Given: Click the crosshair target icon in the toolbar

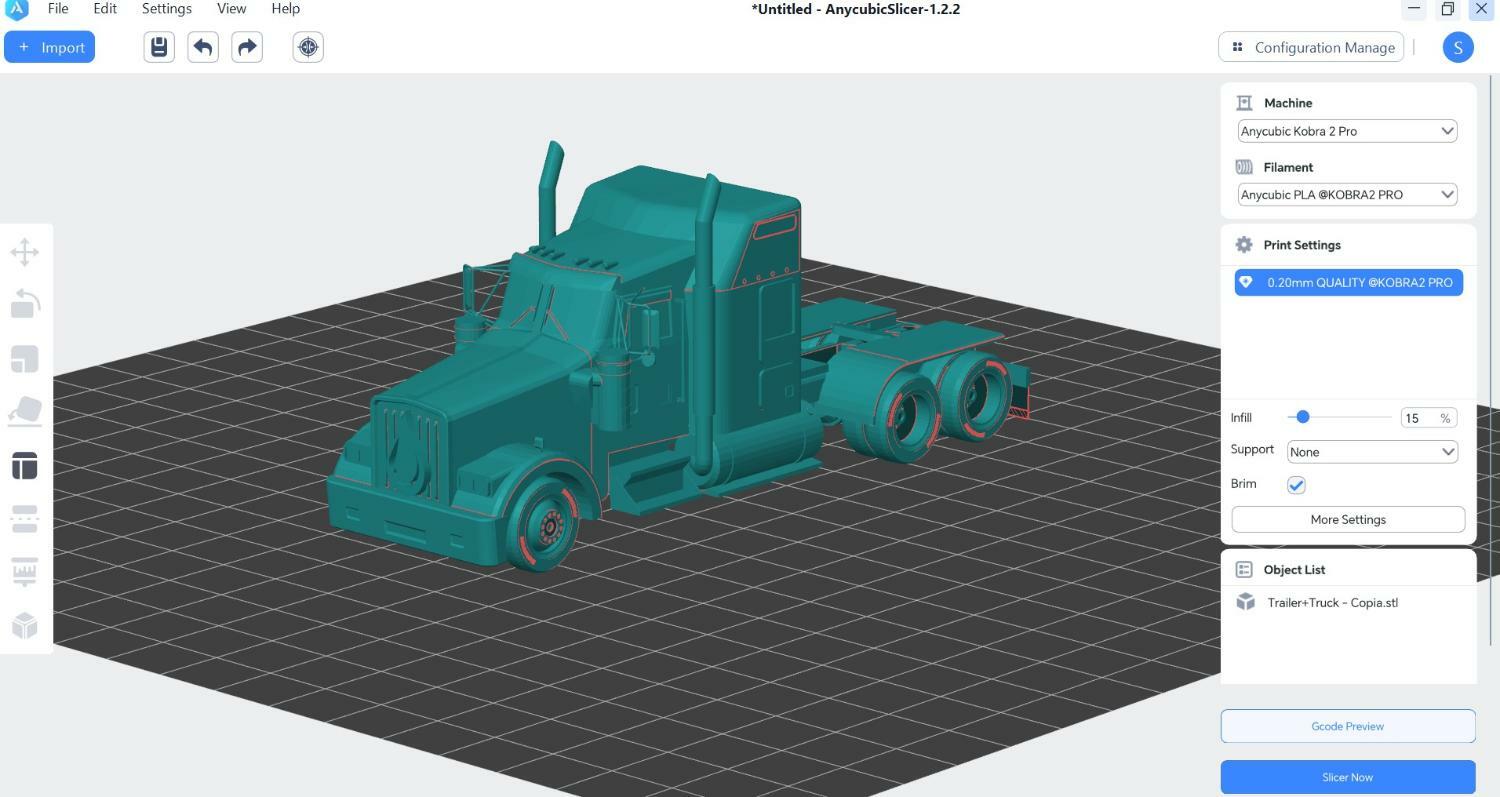Looking at the screenshot, I should (308, 47).
